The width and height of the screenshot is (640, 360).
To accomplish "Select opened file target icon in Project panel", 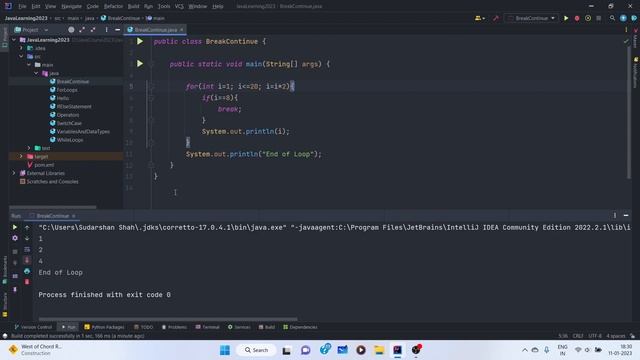I will (71, 30).
